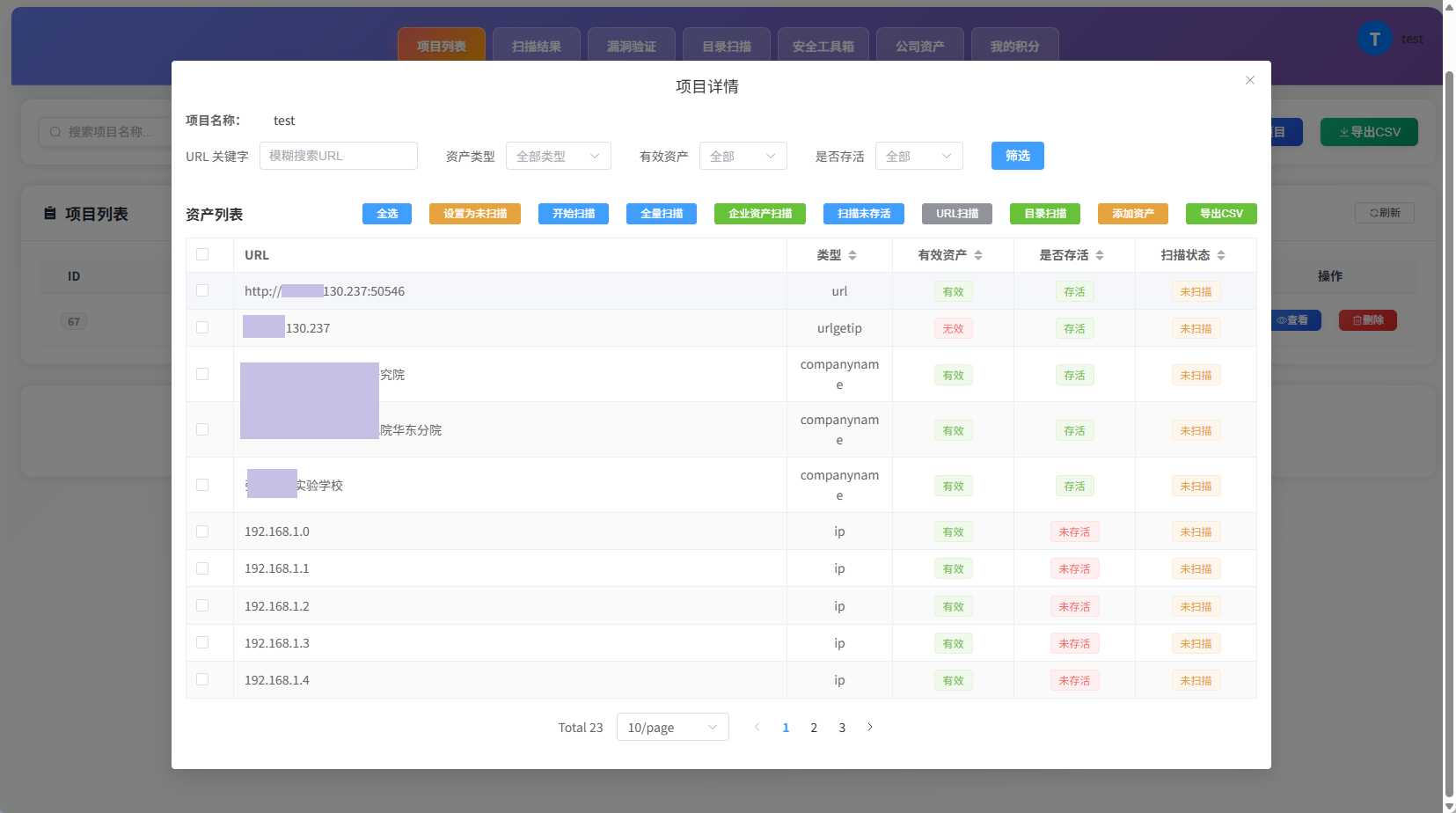The image size is (1456, 813).
Task: Switch to 漏洞验证 tab
Action: click(632, 46)
